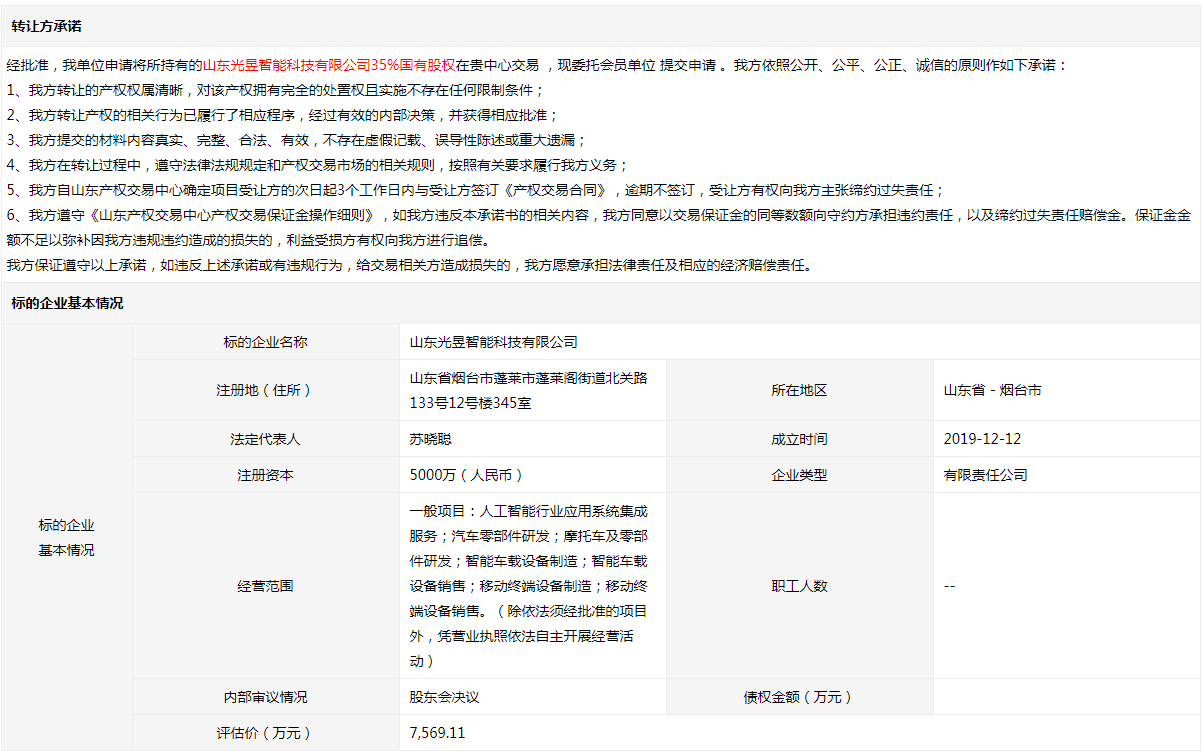Click the 内部审议情况 label
The image size is (1203, 751).
click(x=265, y=697)
